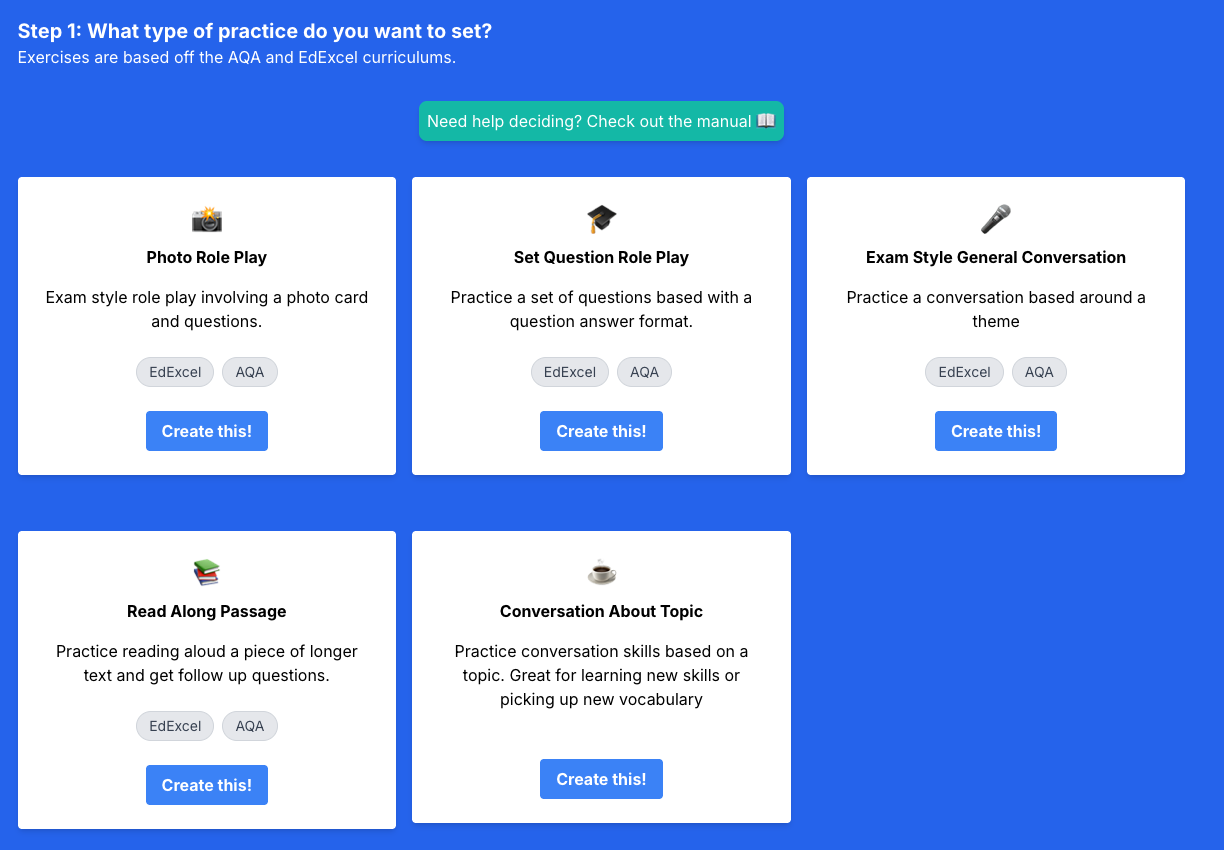Click the Conversation About Topic card title

pos(601,611)
